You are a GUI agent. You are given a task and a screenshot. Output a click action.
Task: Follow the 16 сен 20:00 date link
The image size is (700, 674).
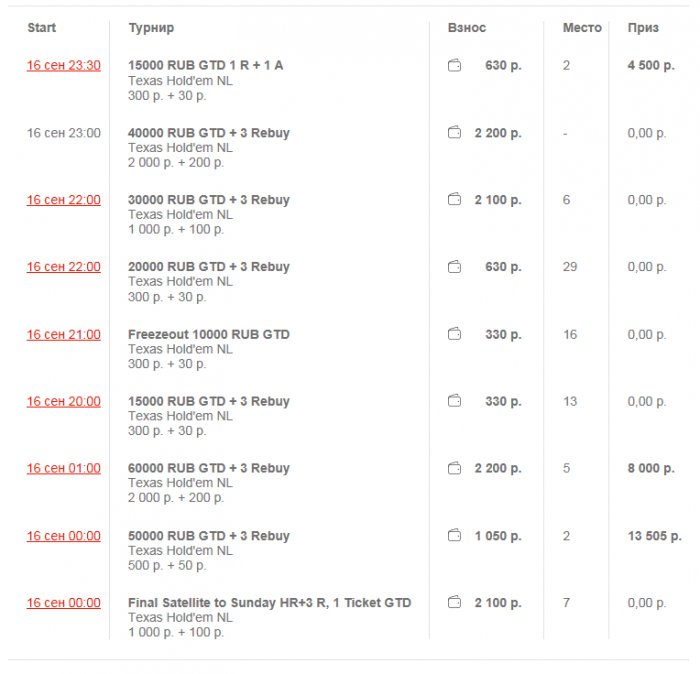[x=63, y=402]
